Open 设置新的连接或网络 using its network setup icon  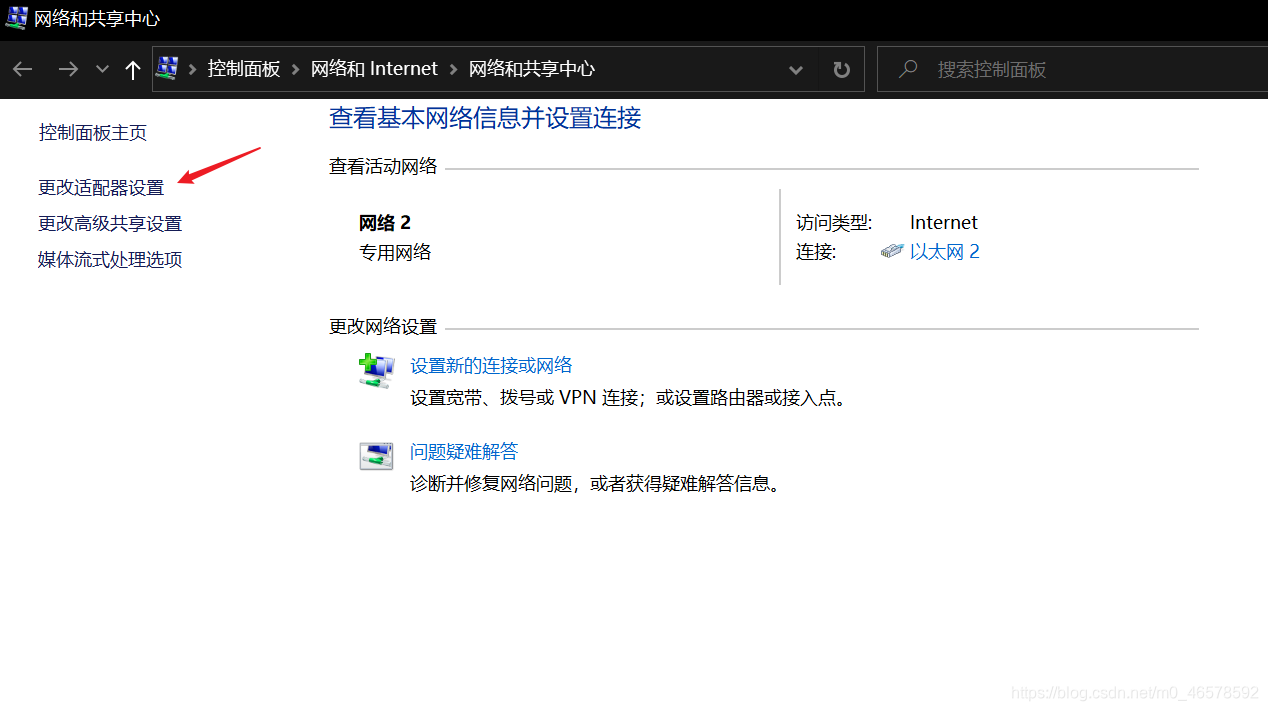pyautogui.click(x=376, y=371)
